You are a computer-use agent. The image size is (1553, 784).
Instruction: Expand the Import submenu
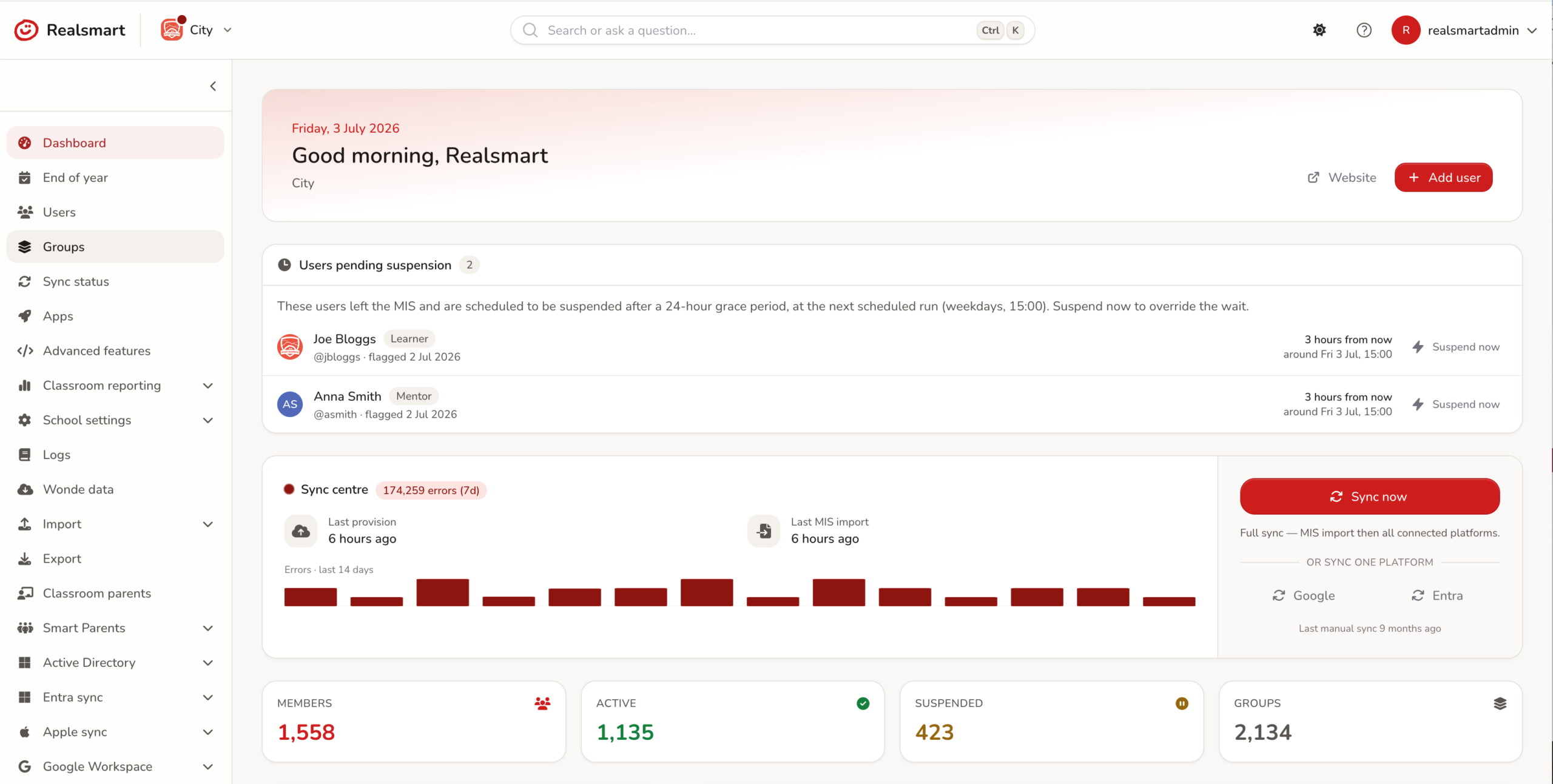pos(208,523)
